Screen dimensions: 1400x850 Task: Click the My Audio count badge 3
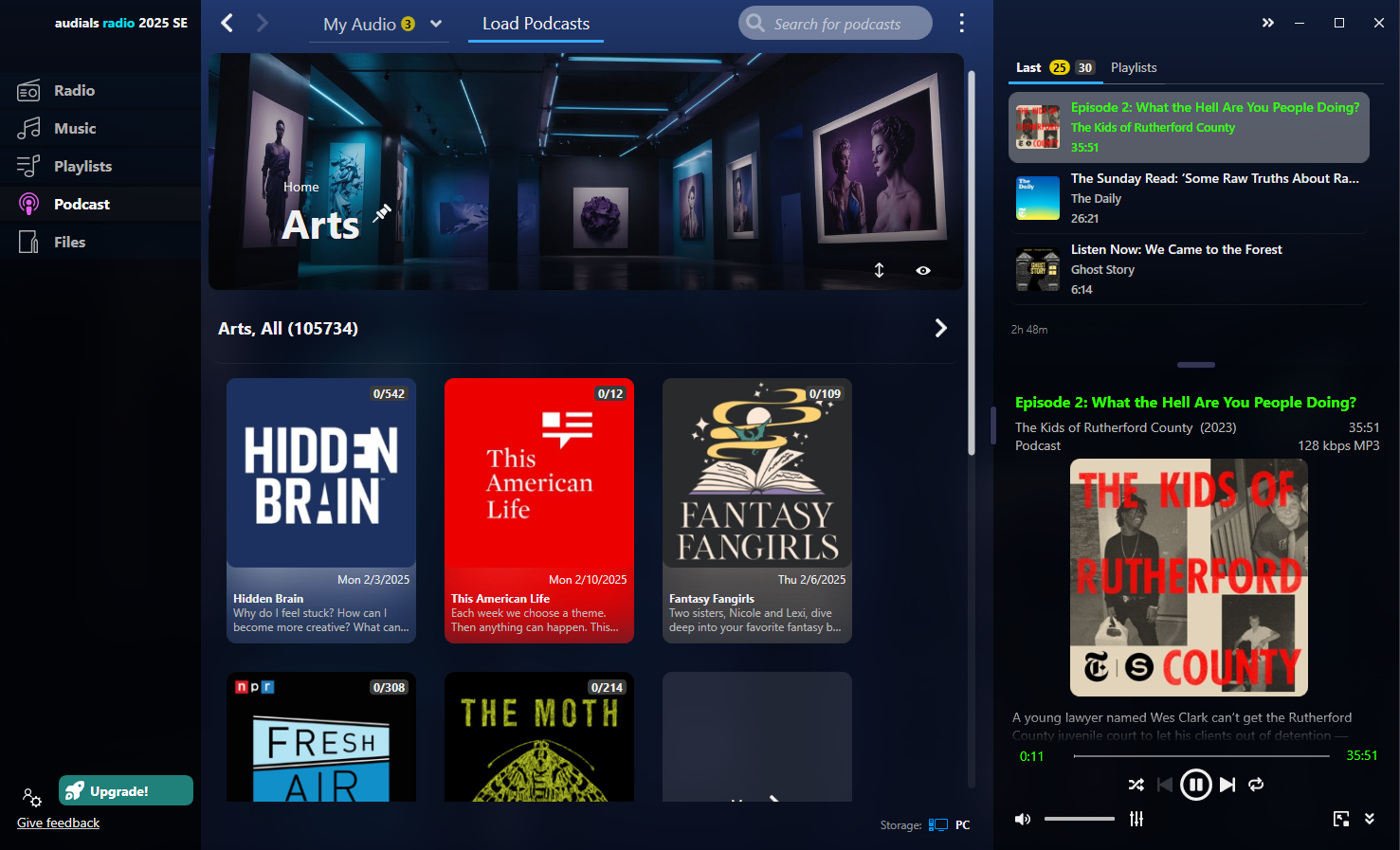coord(409,25)
